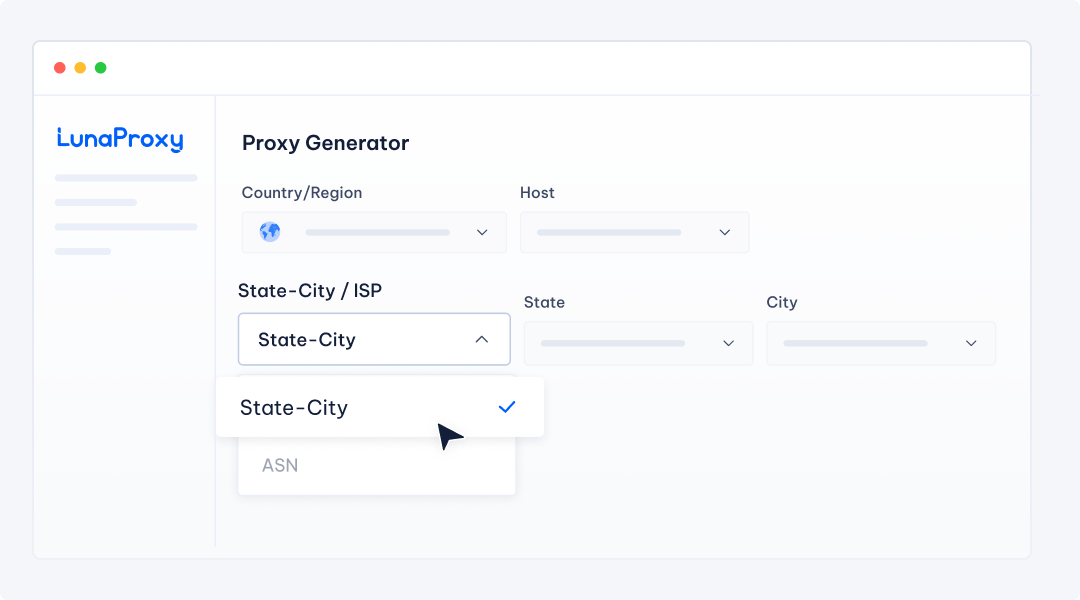Select the last short sidebar item
Image resolution: width=1080 pixels, height=600 pixels.
click(83, 251)
